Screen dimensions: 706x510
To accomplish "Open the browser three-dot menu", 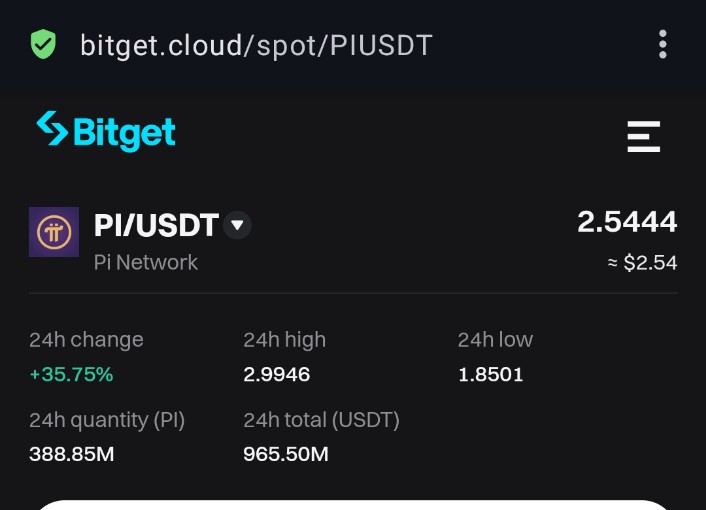I will point(662,44).
